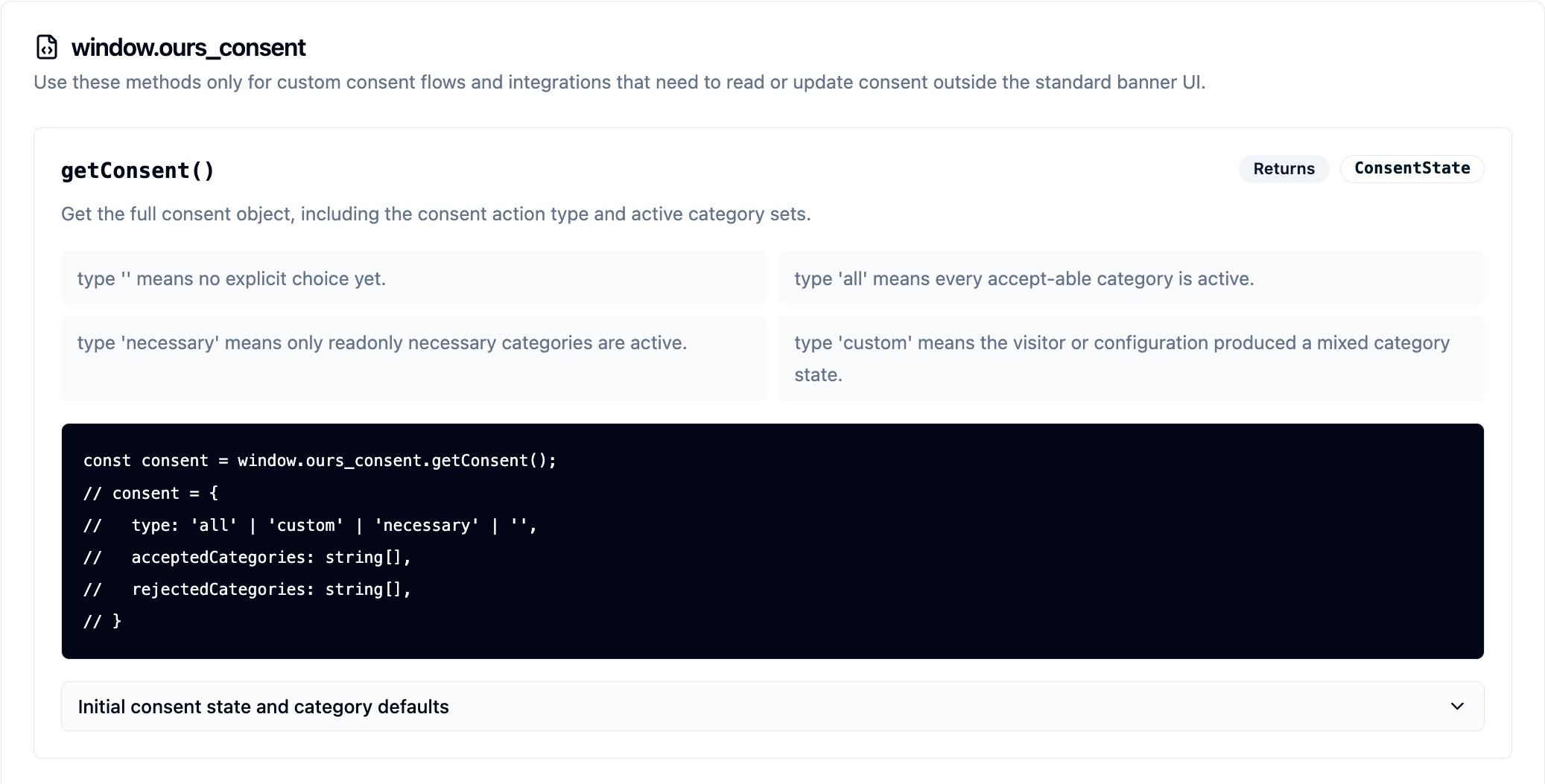Click the acceptedCategories: string[] code line
This screenshot has width=1545, height=784.
247,557
